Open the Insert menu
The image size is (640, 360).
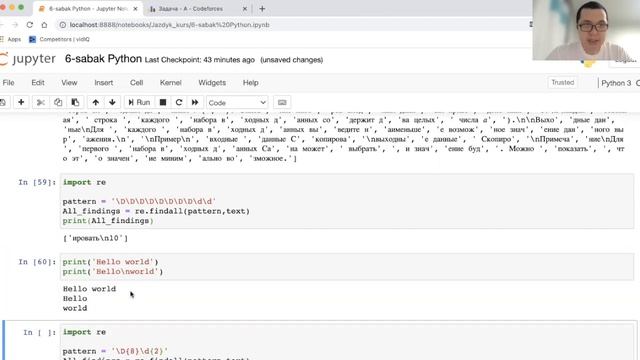tap(104, 82)
